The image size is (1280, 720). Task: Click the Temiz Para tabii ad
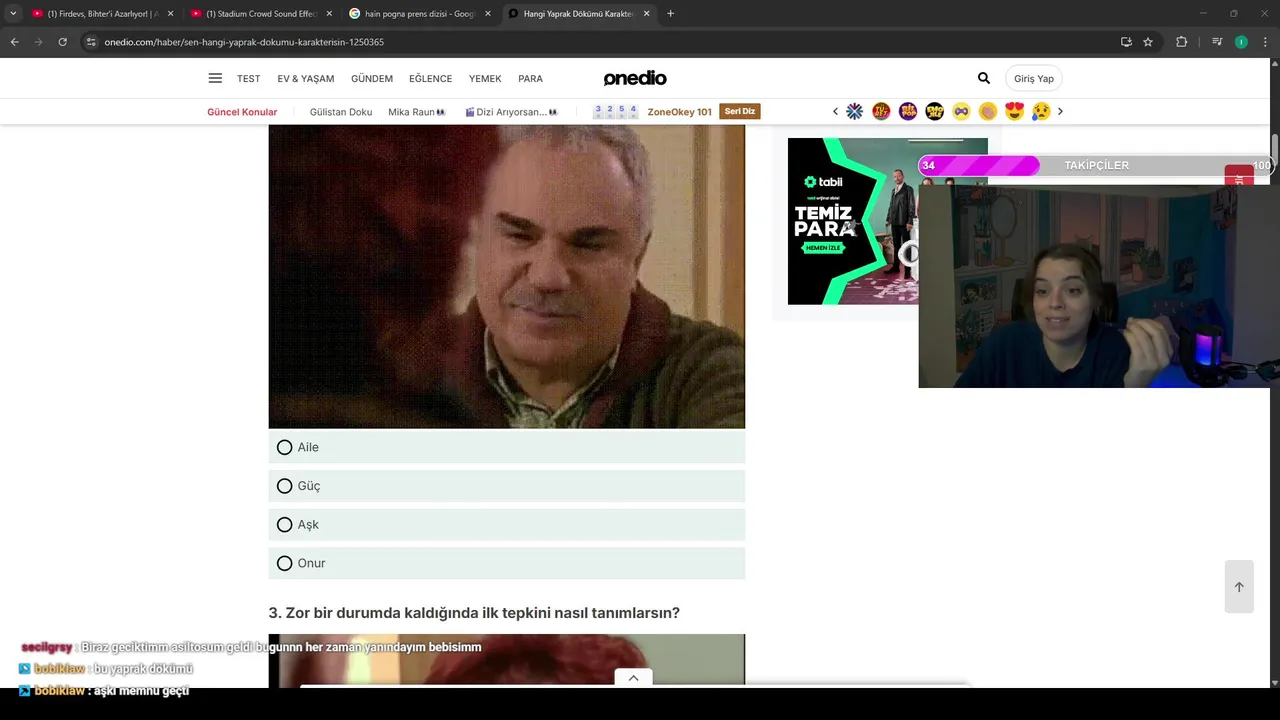[853, 221]
